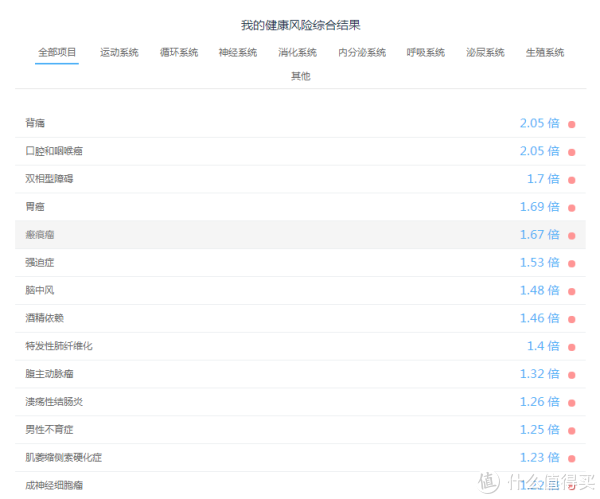Select the 神经系统 category tab

[x=238, y=52]
